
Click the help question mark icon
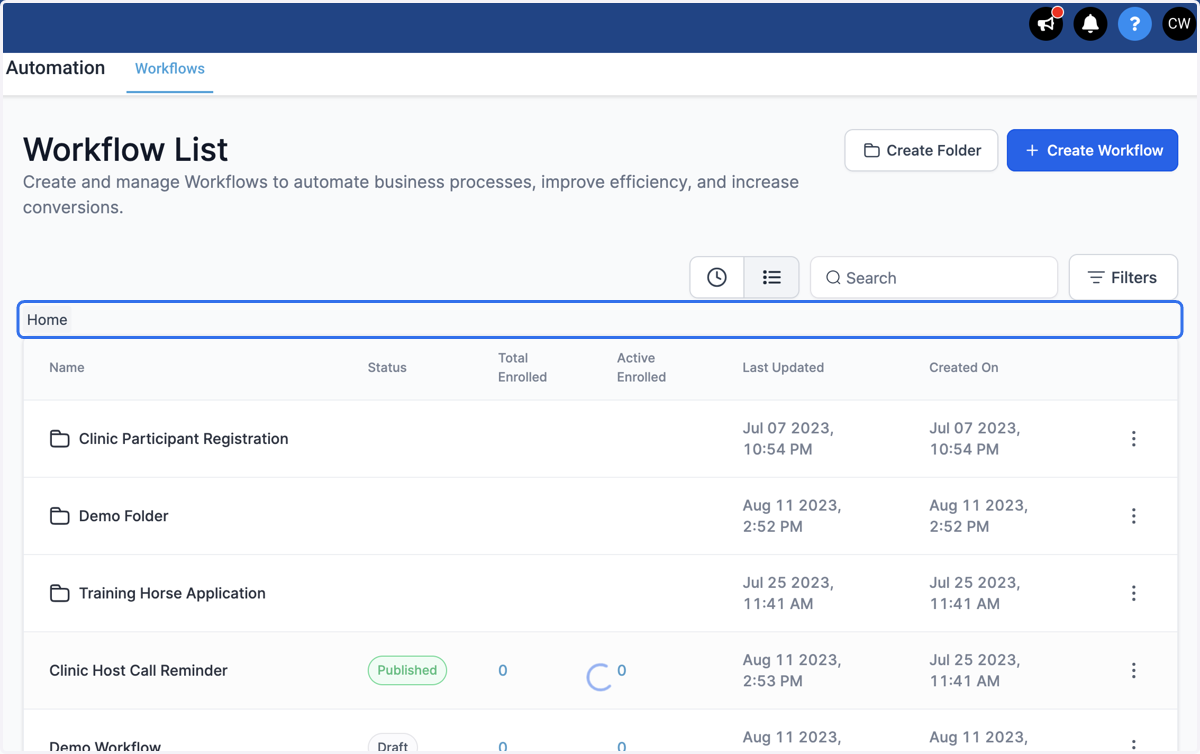1134,23
